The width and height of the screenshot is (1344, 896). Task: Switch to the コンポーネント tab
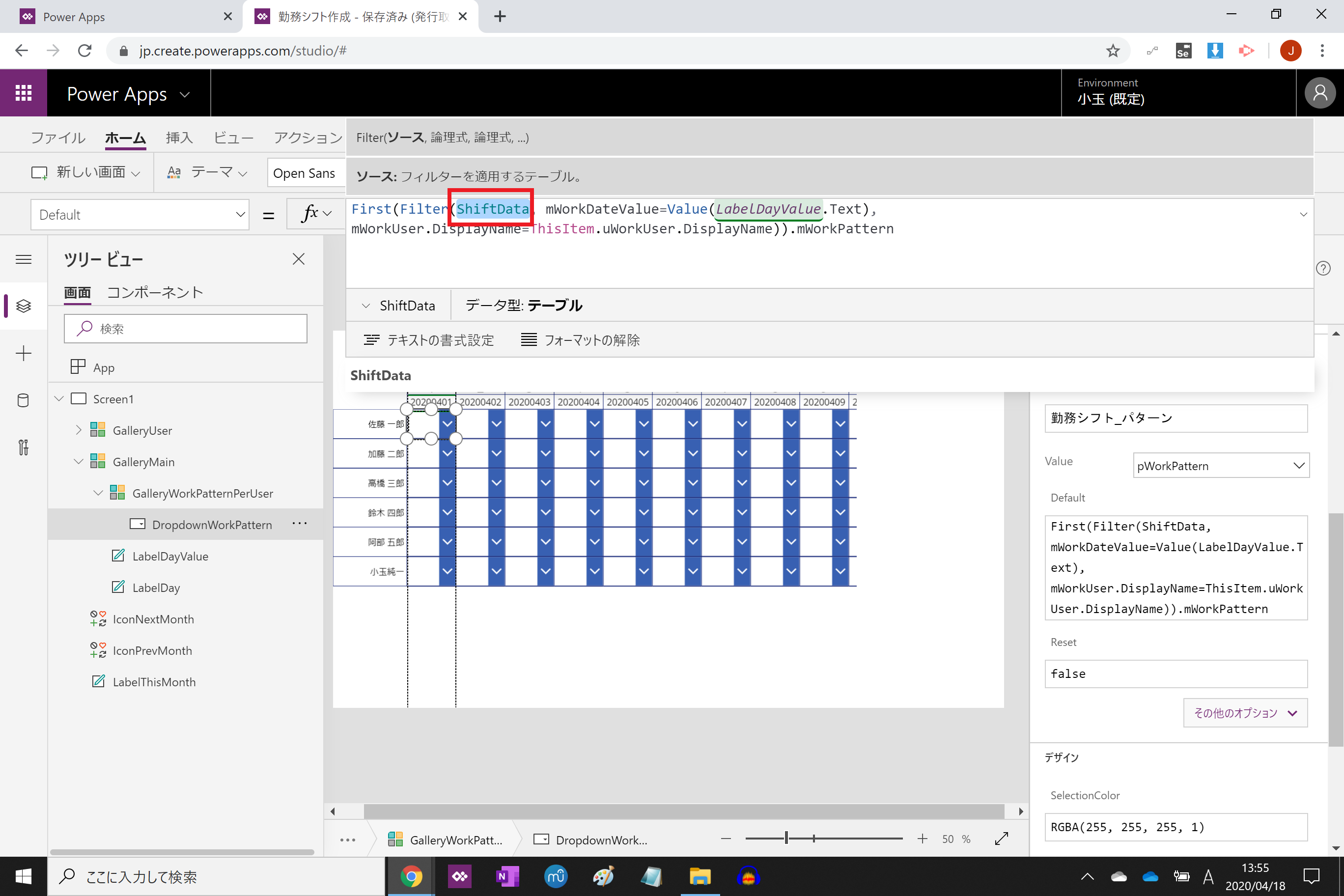pyautogui.click(x=155, y=293)
